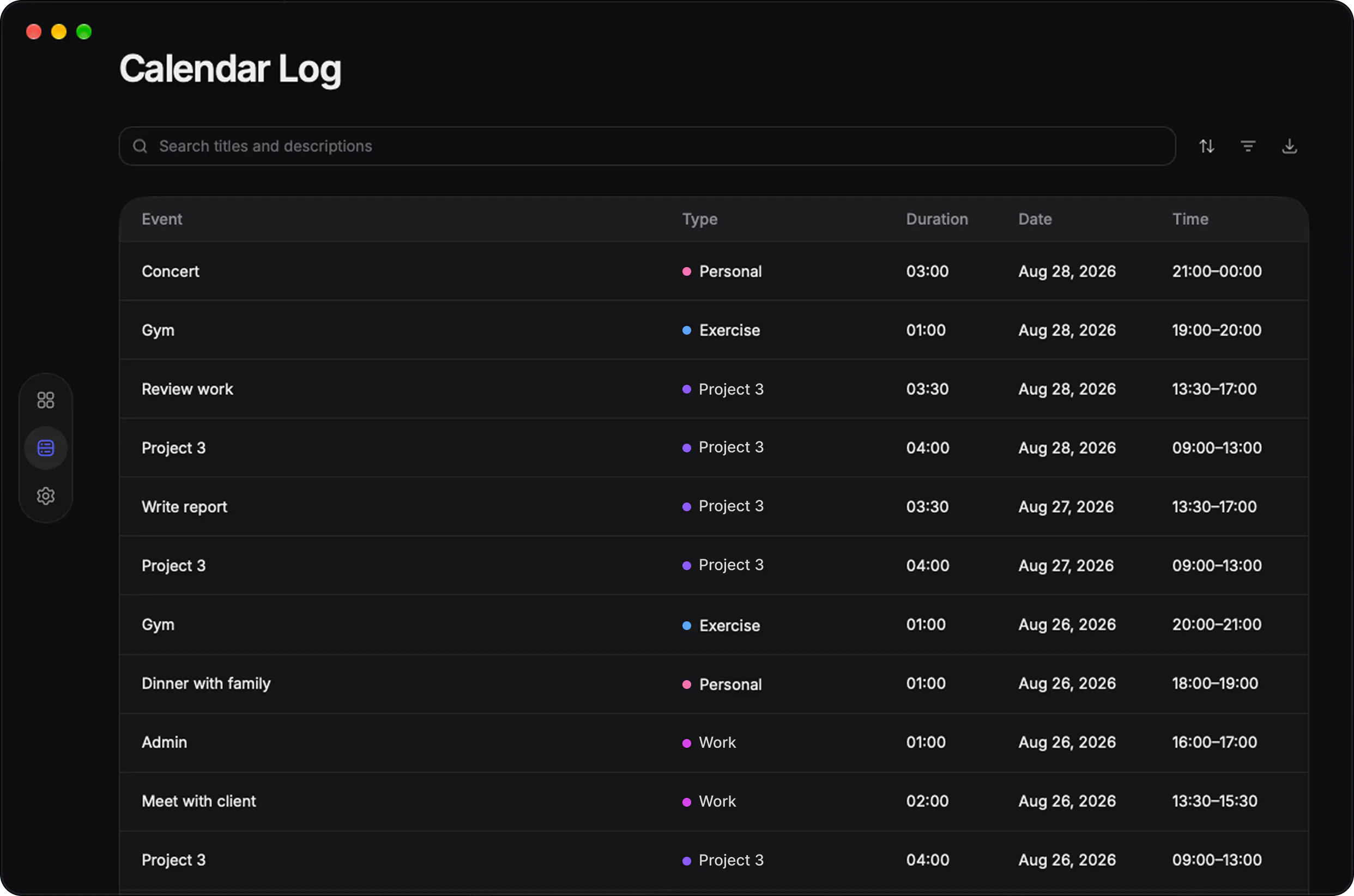Viewport: 1354px width, 896px height.
Task: Click the Personal type in the Dinner with family row
Action: coord(730,685)
